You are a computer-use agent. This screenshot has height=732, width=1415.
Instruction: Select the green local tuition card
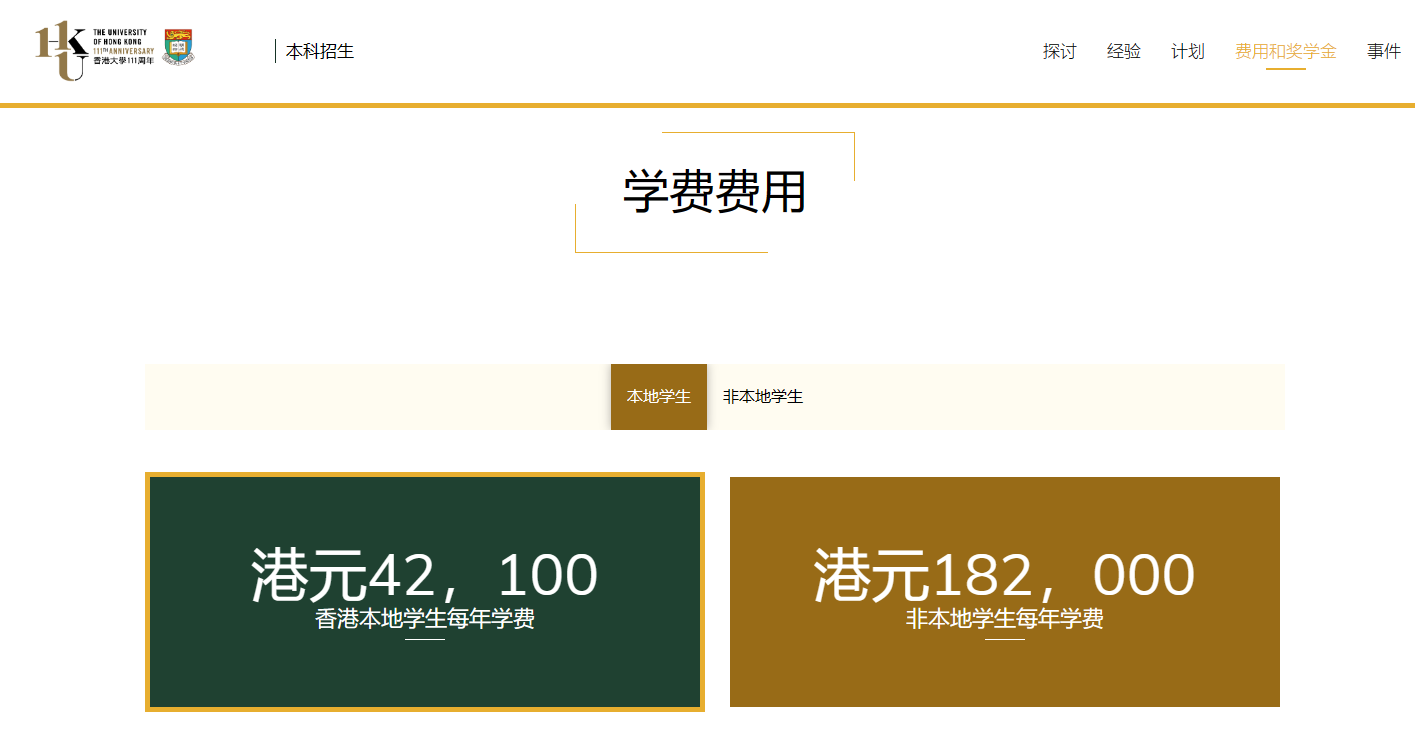tap(425, 670)
